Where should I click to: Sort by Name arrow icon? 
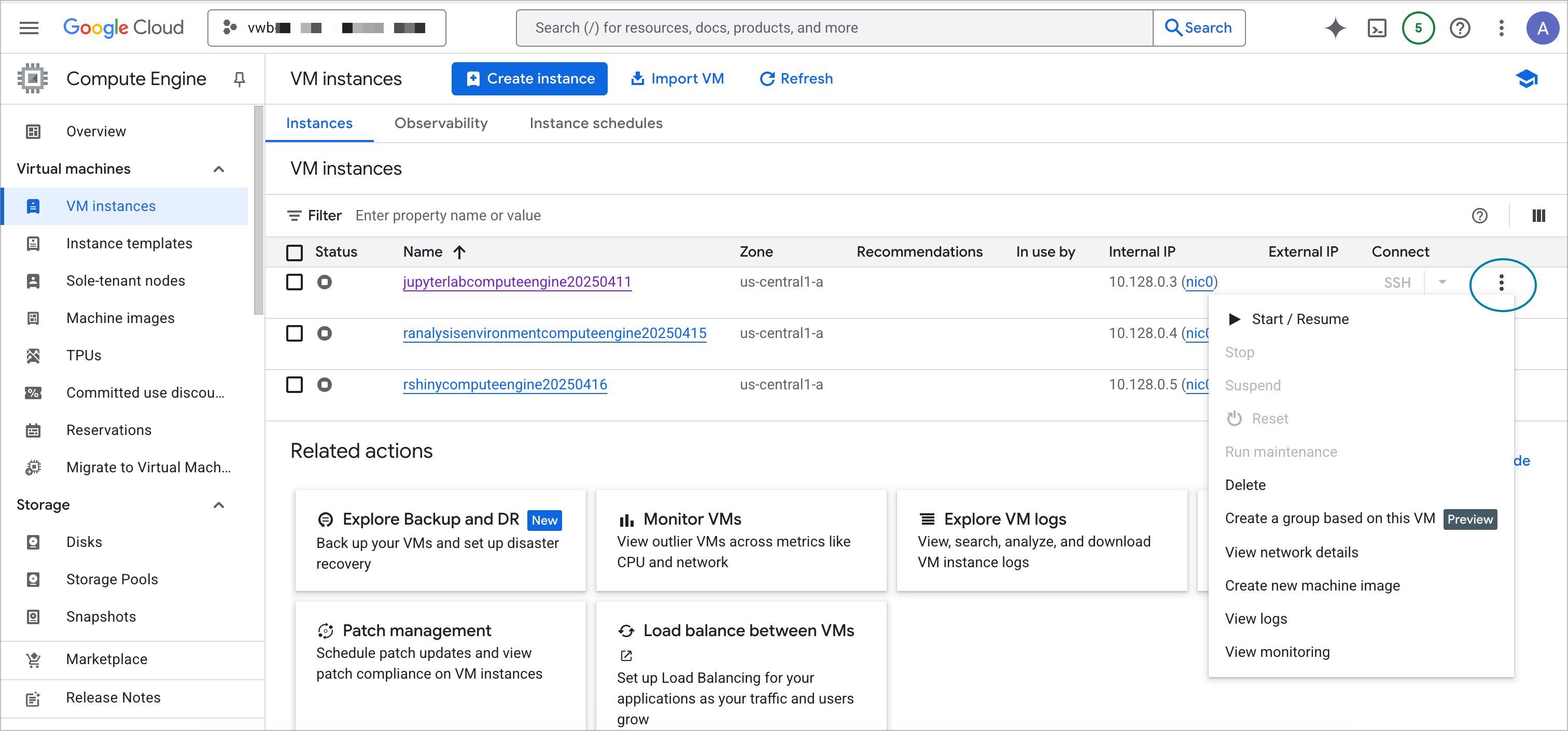pyautogui.click(x=459, y=252)
